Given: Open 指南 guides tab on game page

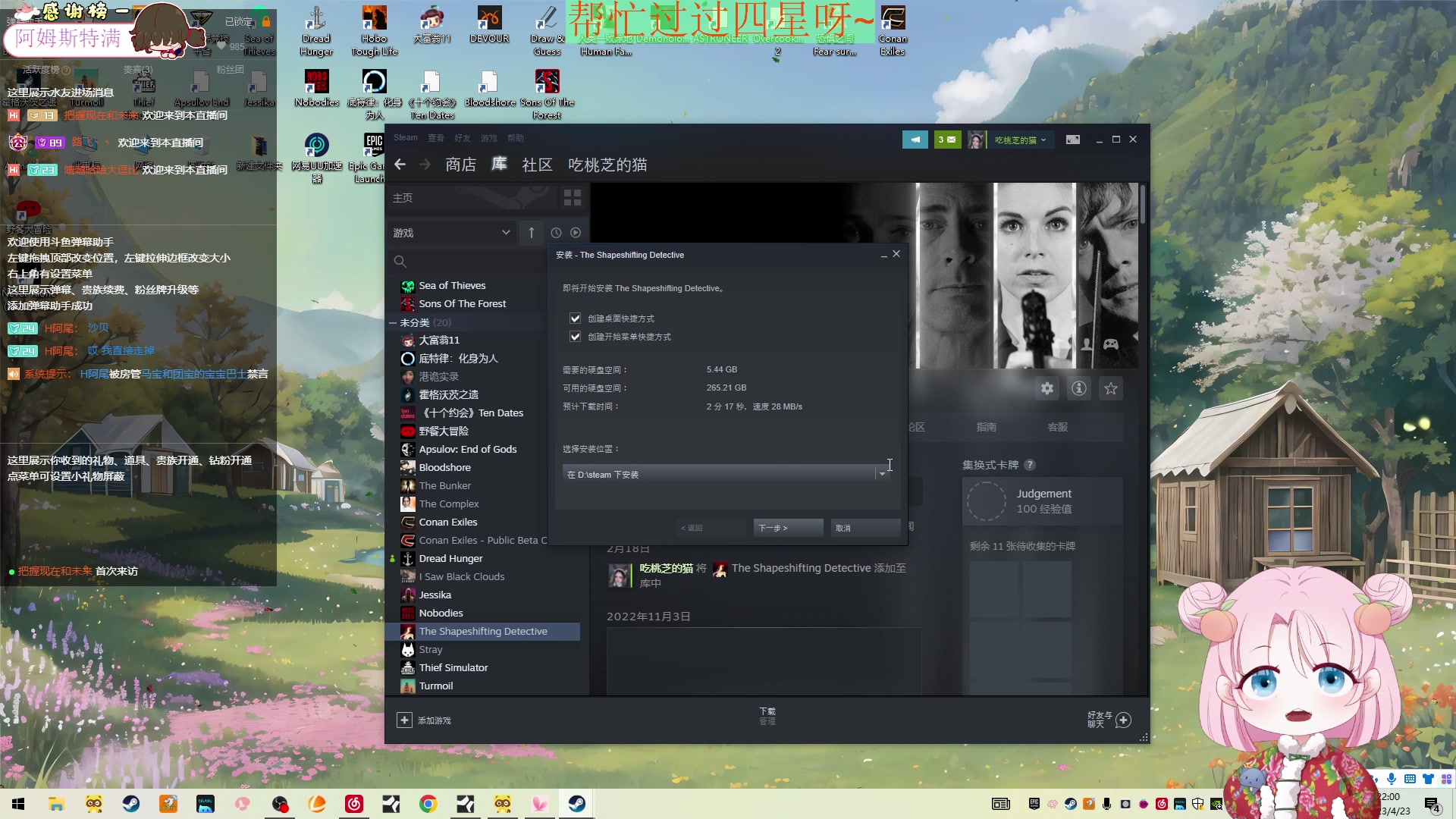Looking at the screenshot, I should (x=987, y=427).
